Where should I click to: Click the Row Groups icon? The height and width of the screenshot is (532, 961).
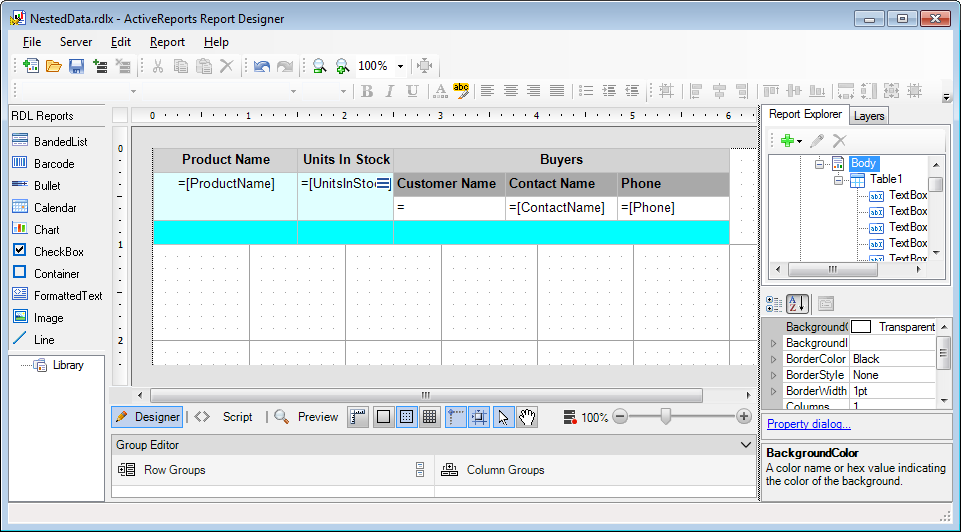pos(127,470)
